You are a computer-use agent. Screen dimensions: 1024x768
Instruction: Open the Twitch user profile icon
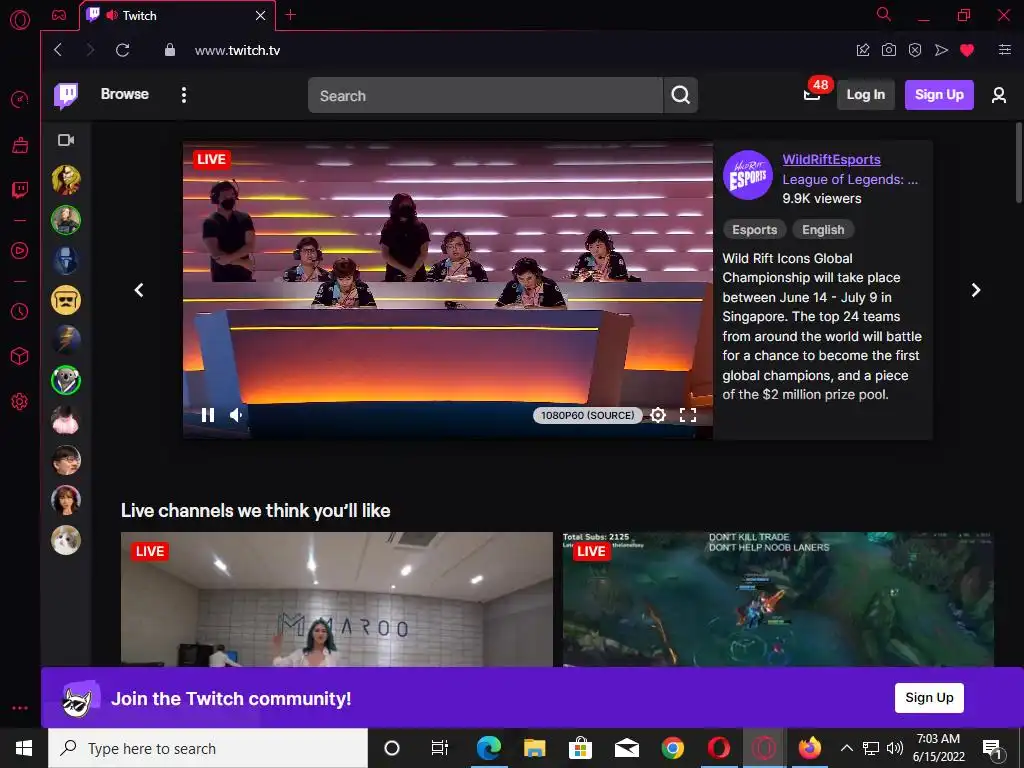click(x=999, y=95)
